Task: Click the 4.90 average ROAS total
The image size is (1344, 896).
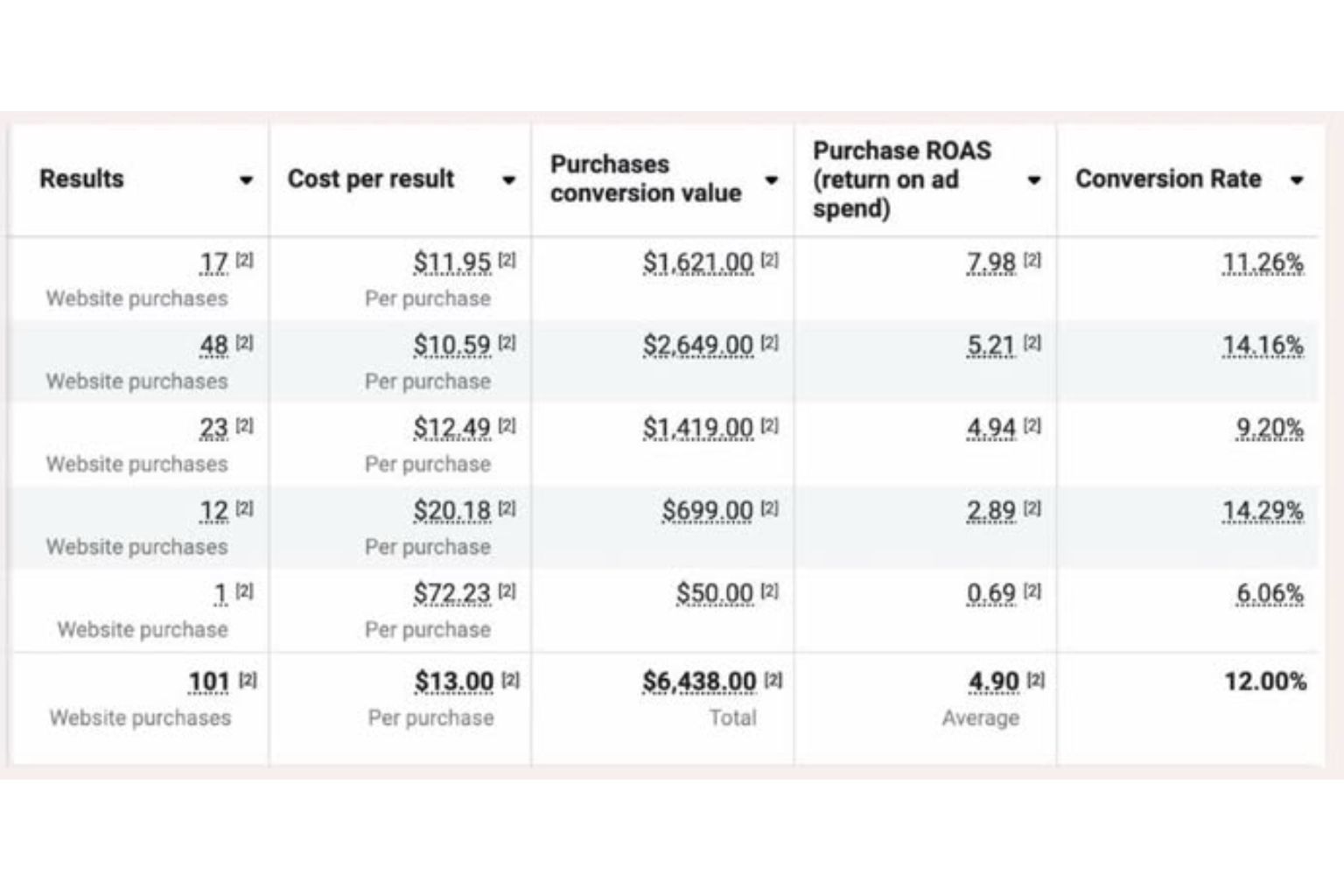Action: tap(994, 682)
